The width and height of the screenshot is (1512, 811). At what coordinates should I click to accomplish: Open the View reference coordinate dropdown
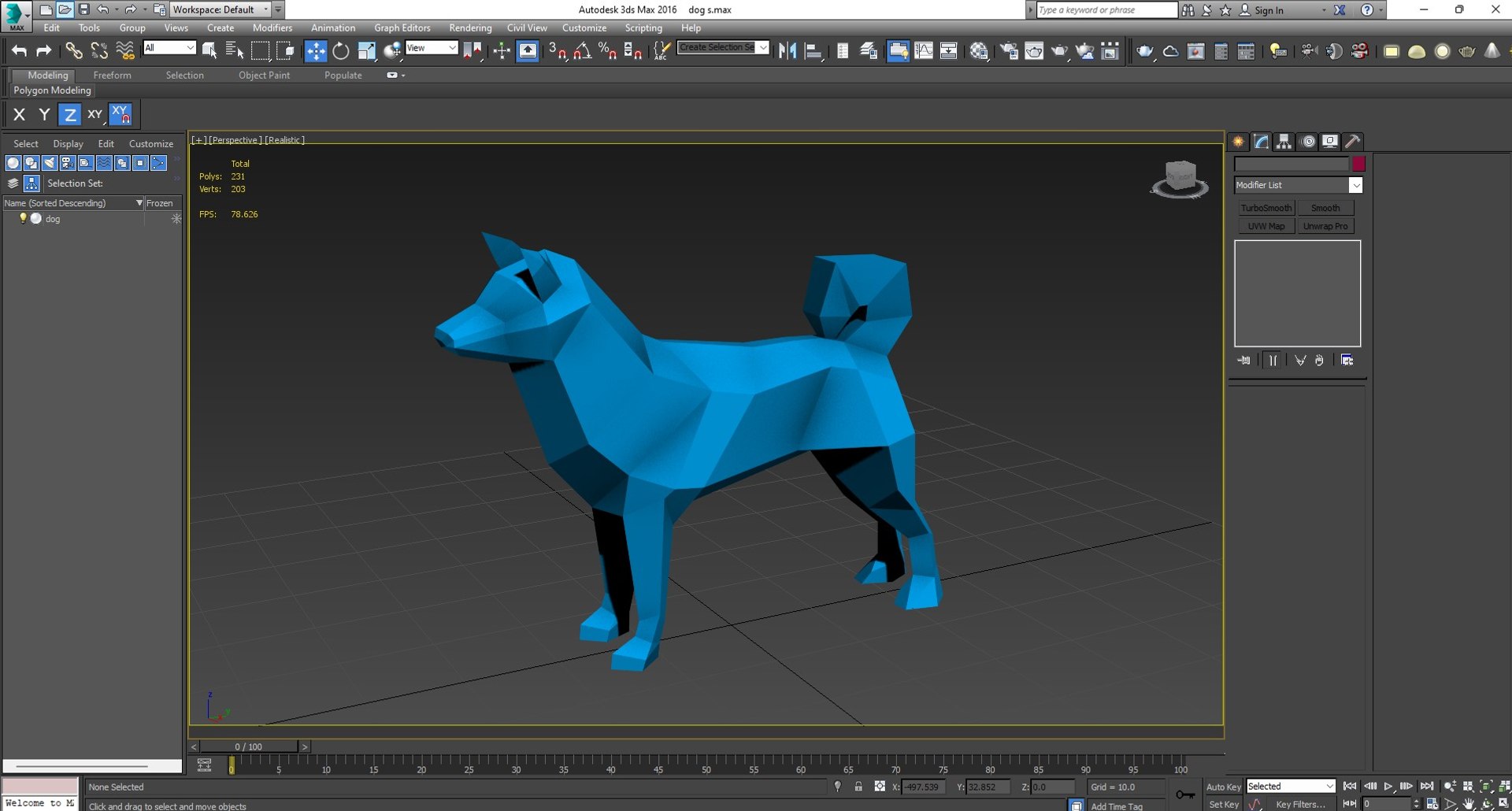click(432, 48)
